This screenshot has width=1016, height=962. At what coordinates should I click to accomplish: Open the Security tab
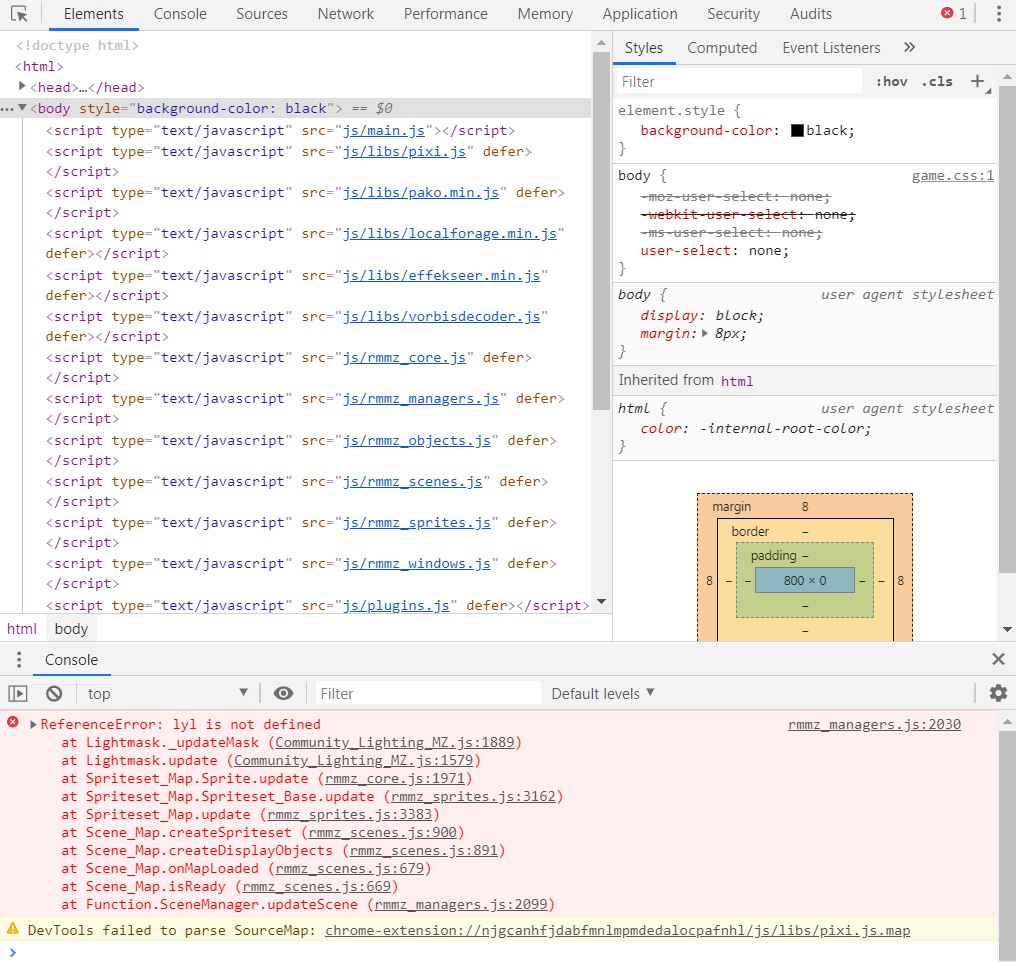click(x=733, y=14)
